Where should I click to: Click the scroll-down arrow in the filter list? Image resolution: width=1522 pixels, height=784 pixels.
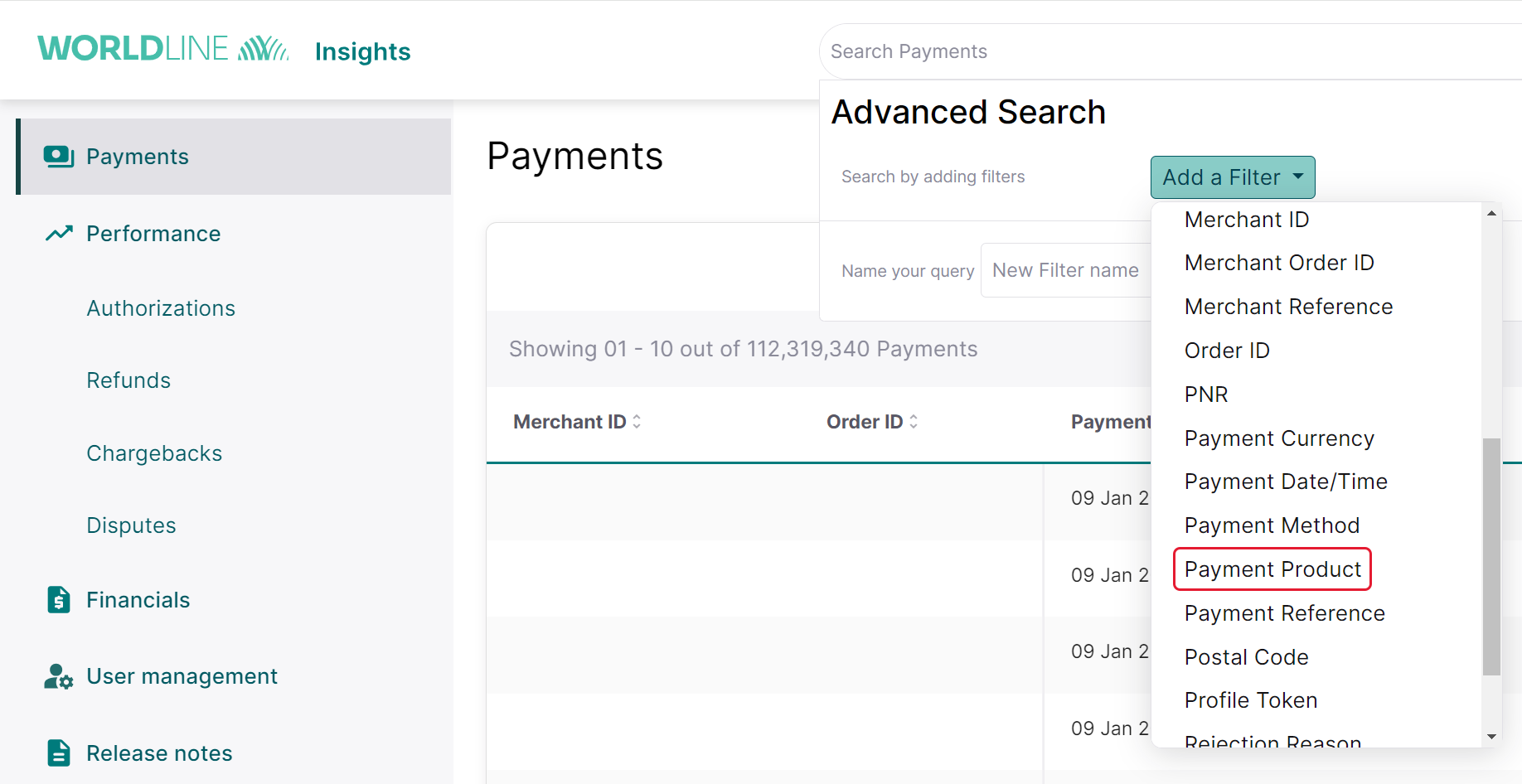[x=1491, y=736]
